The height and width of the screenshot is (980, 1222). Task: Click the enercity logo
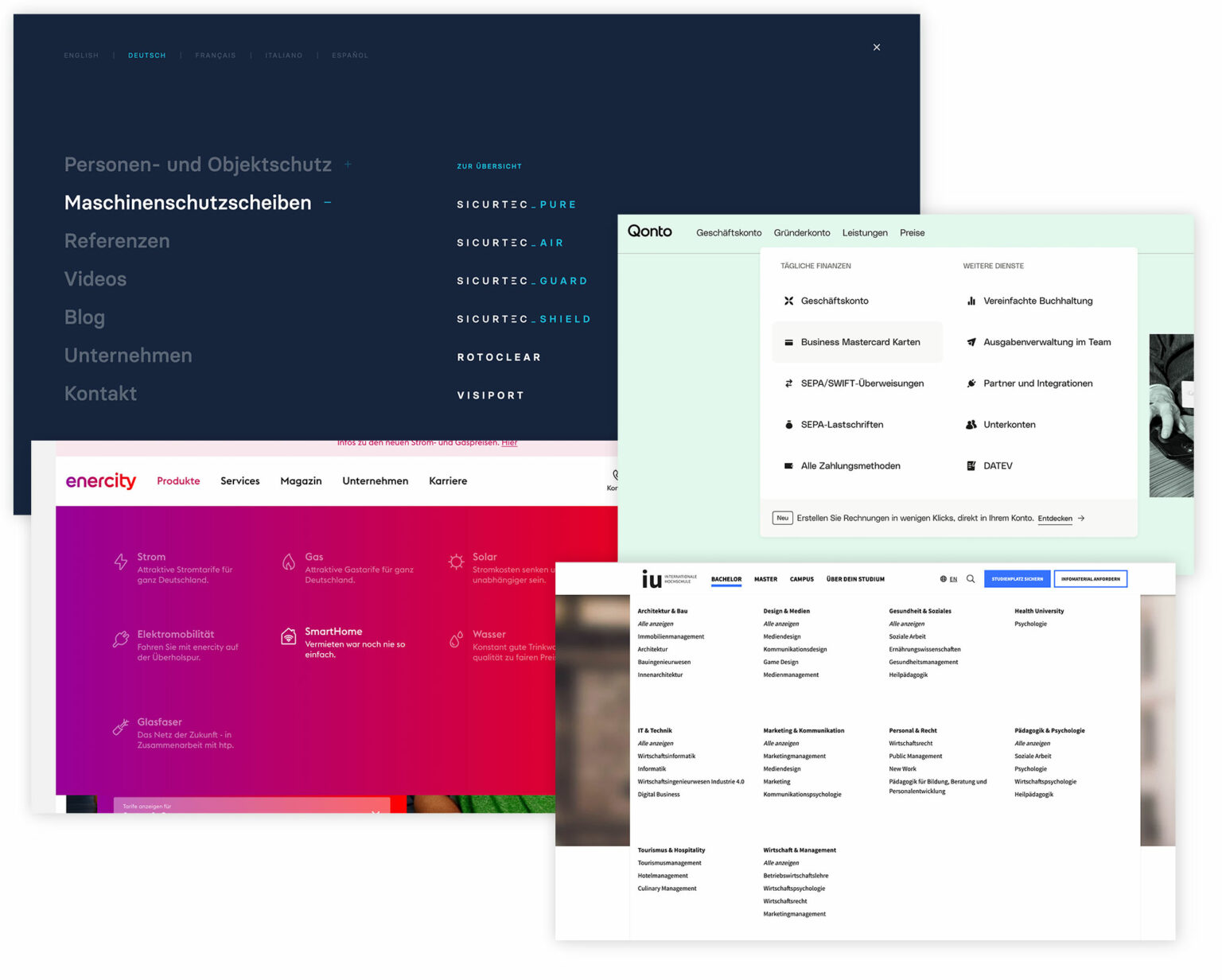(x=100, y=480)
